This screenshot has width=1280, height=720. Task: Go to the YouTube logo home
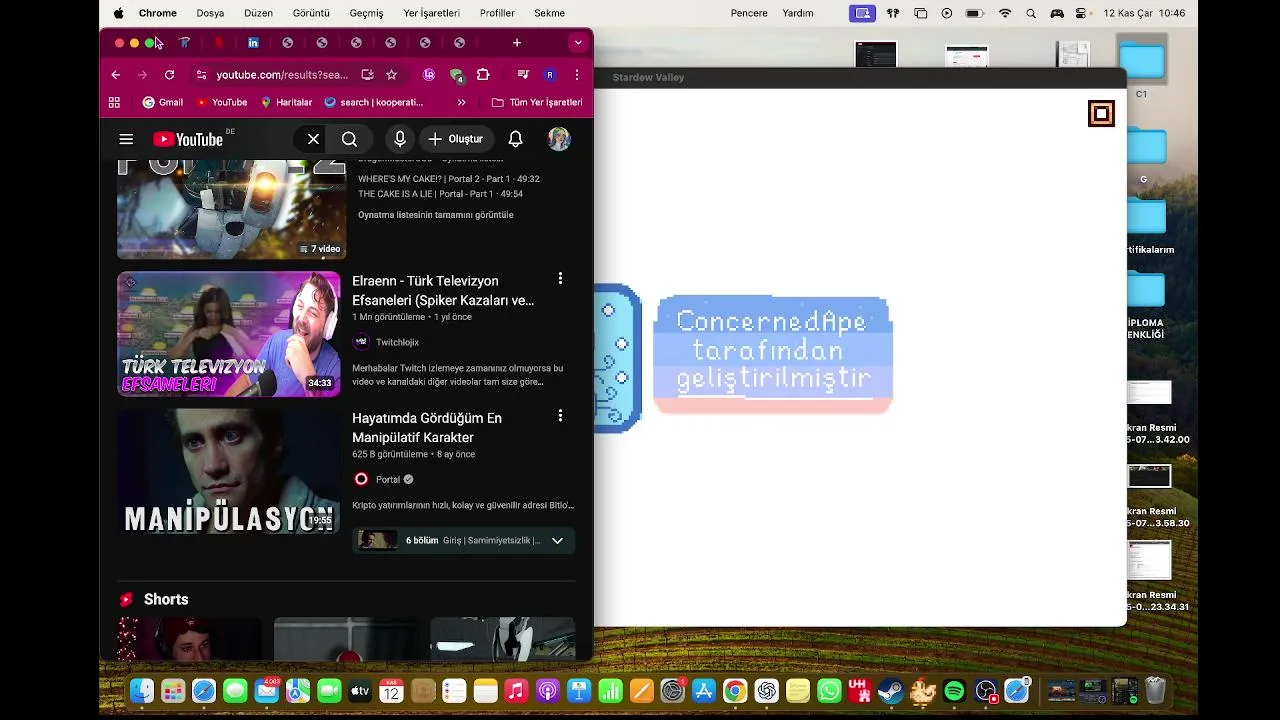coord(187,139)
